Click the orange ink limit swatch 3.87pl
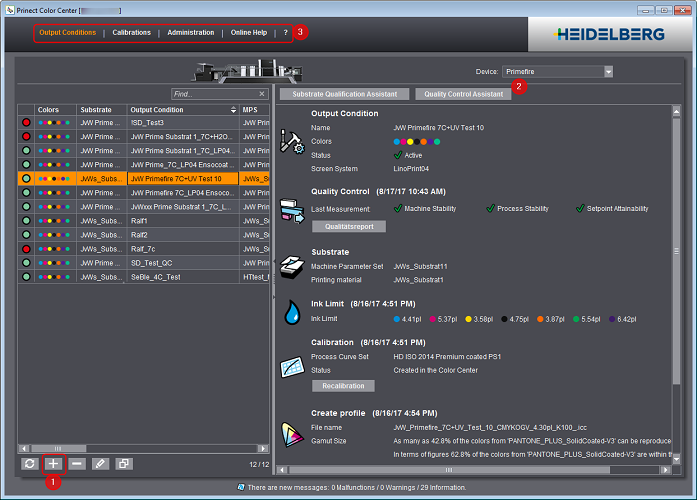 click(540, 319)
